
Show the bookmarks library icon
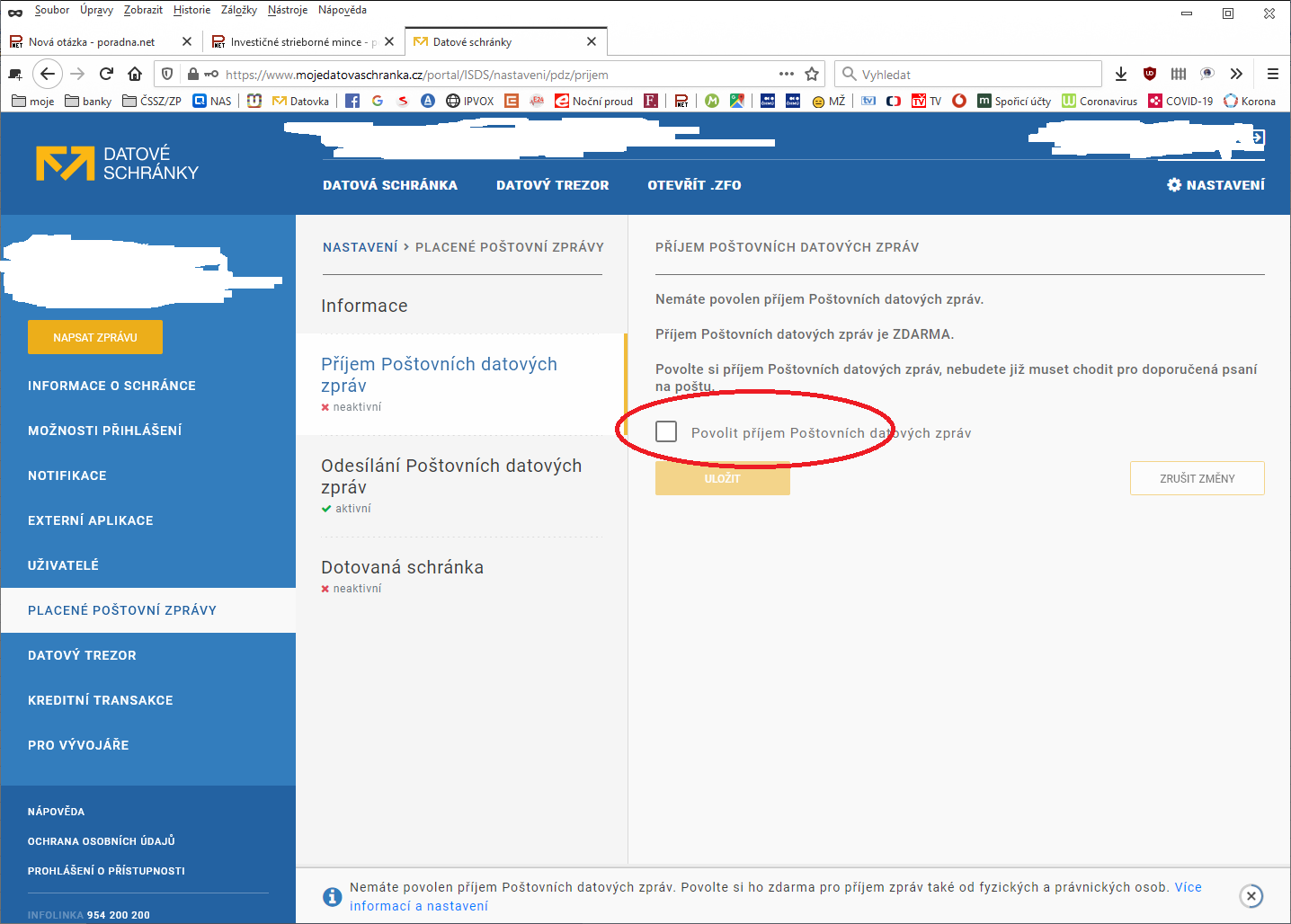click(x=1179, y=74)
